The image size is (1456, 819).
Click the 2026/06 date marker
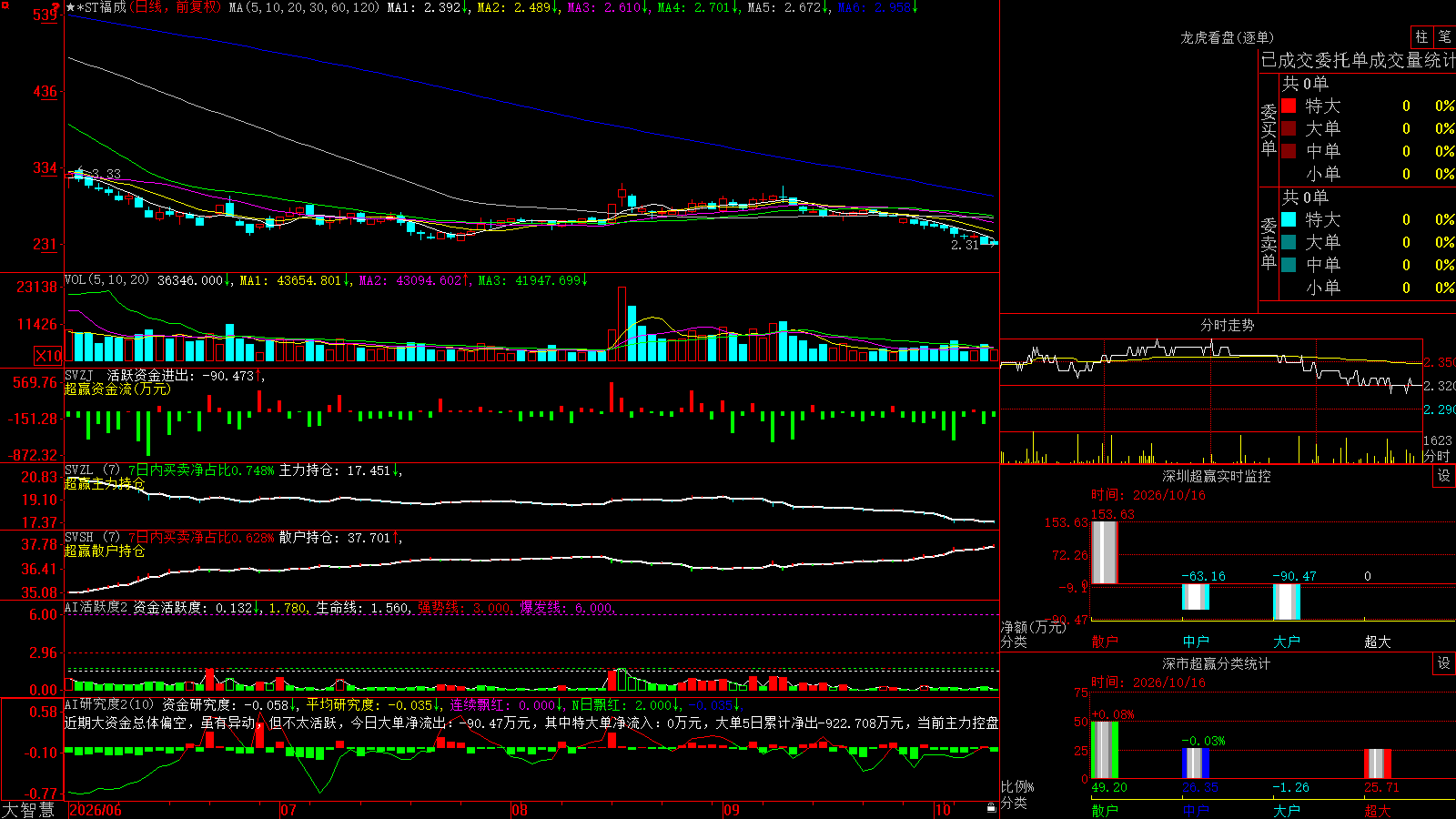click(x=96, y=810)
